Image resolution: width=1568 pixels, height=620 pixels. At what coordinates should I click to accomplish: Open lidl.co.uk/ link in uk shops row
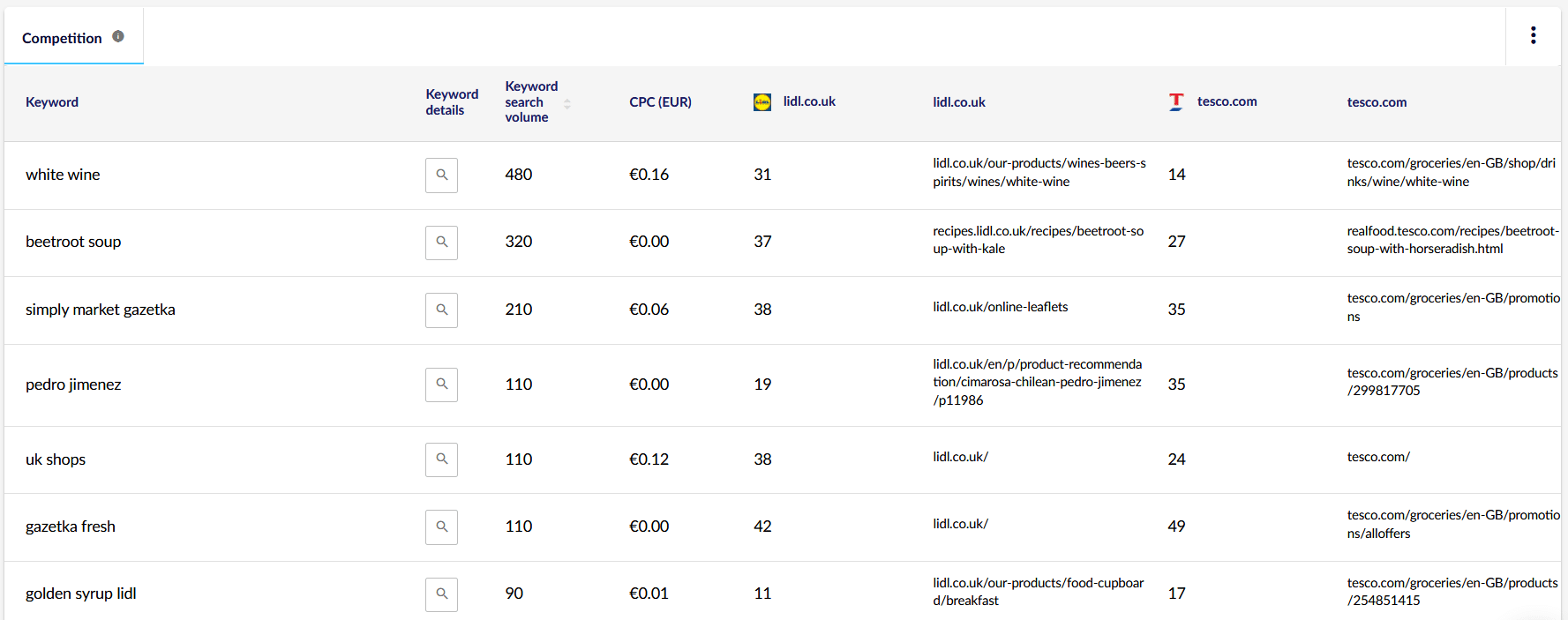coord(961,457)
